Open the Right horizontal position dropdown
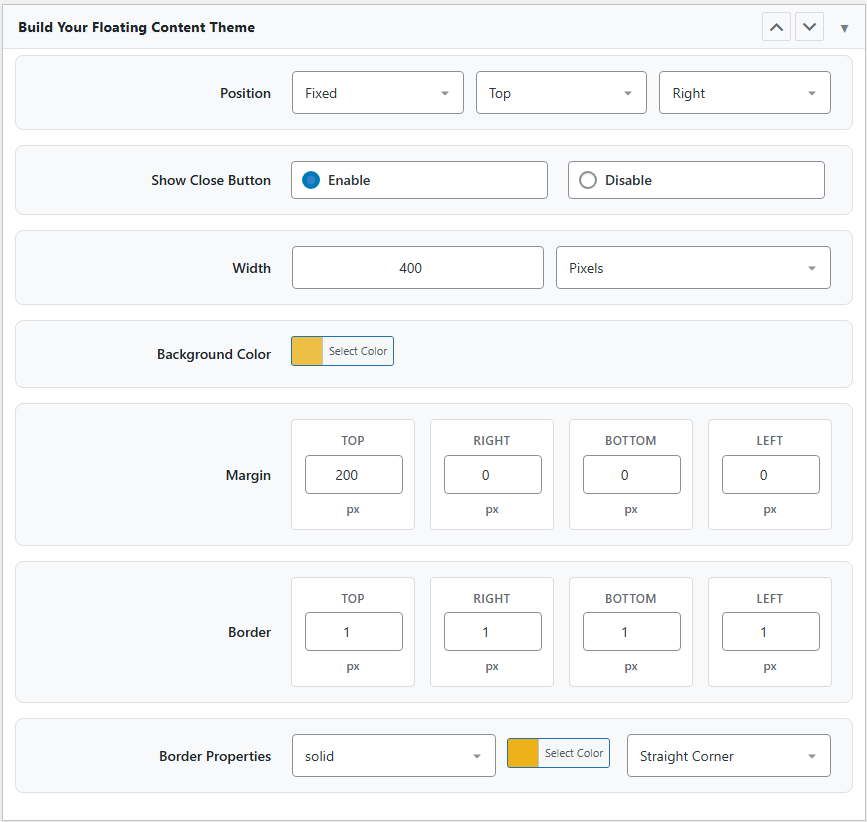The width and height of the screenshot is (867, 822). pos(744,92)
